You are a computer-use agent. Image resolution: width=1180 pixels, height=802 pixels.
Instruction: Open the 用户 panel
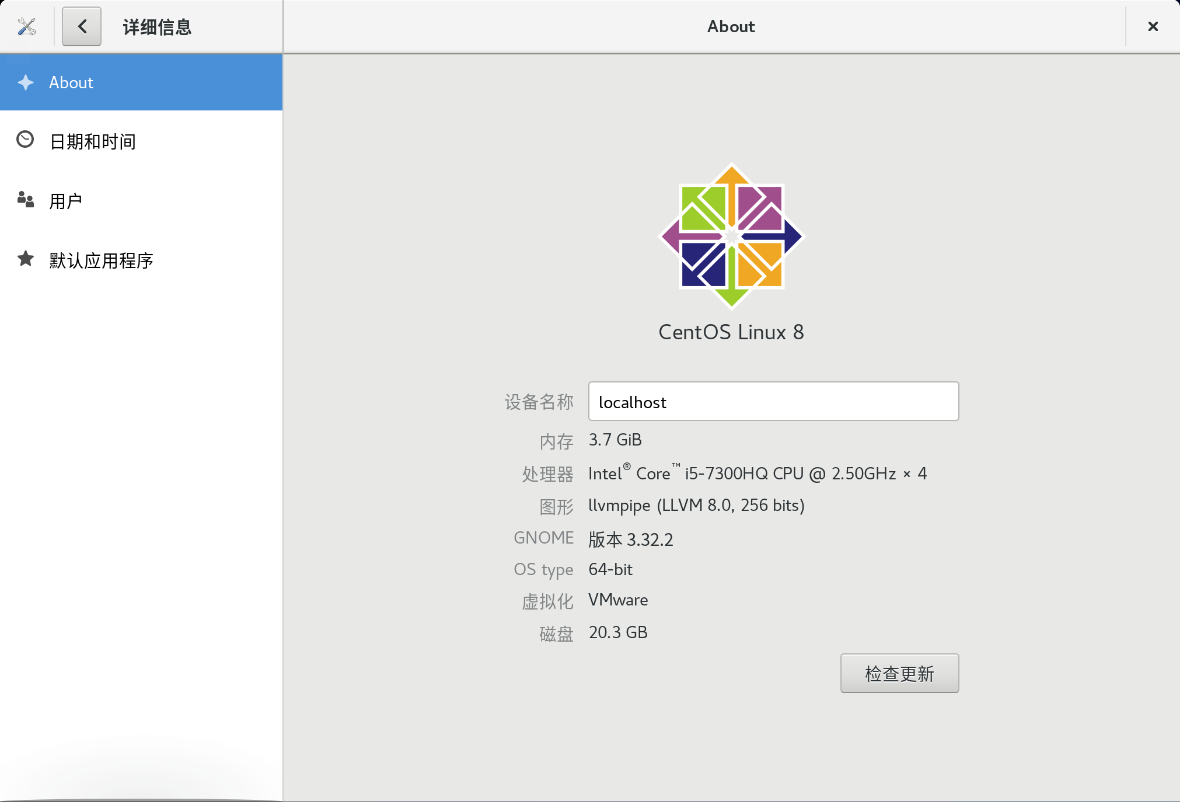click(141, 201)
